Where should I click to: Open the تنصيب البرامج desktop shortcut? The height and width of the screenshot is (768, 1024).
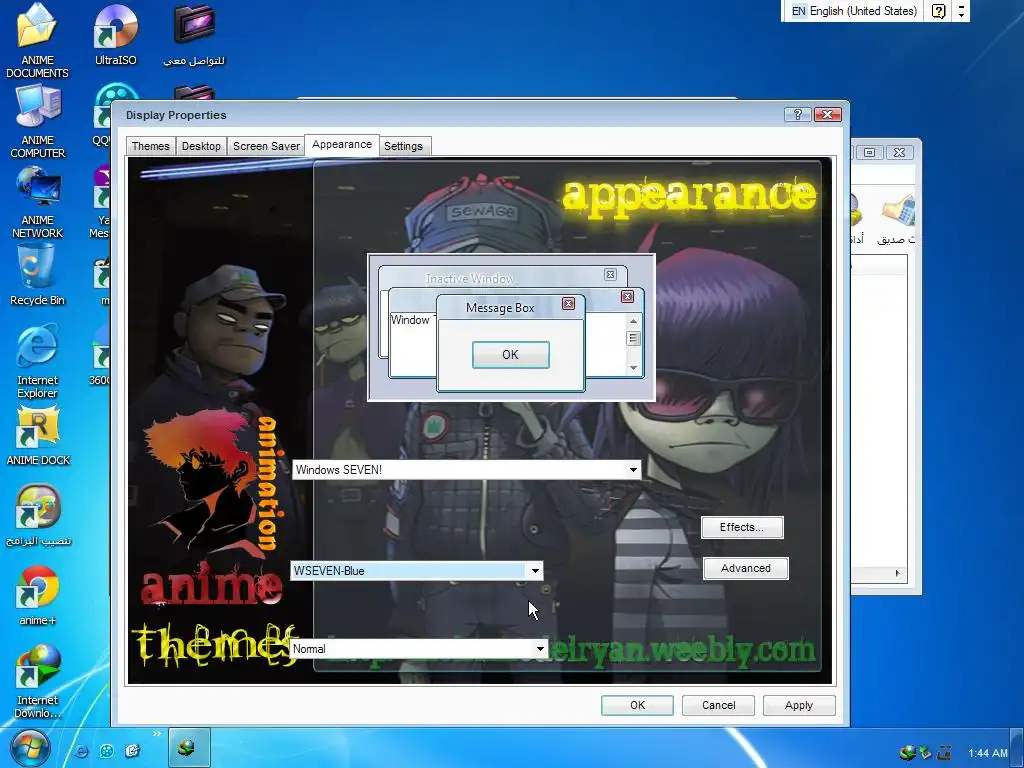pyautogui.click(x=38, y=515)
